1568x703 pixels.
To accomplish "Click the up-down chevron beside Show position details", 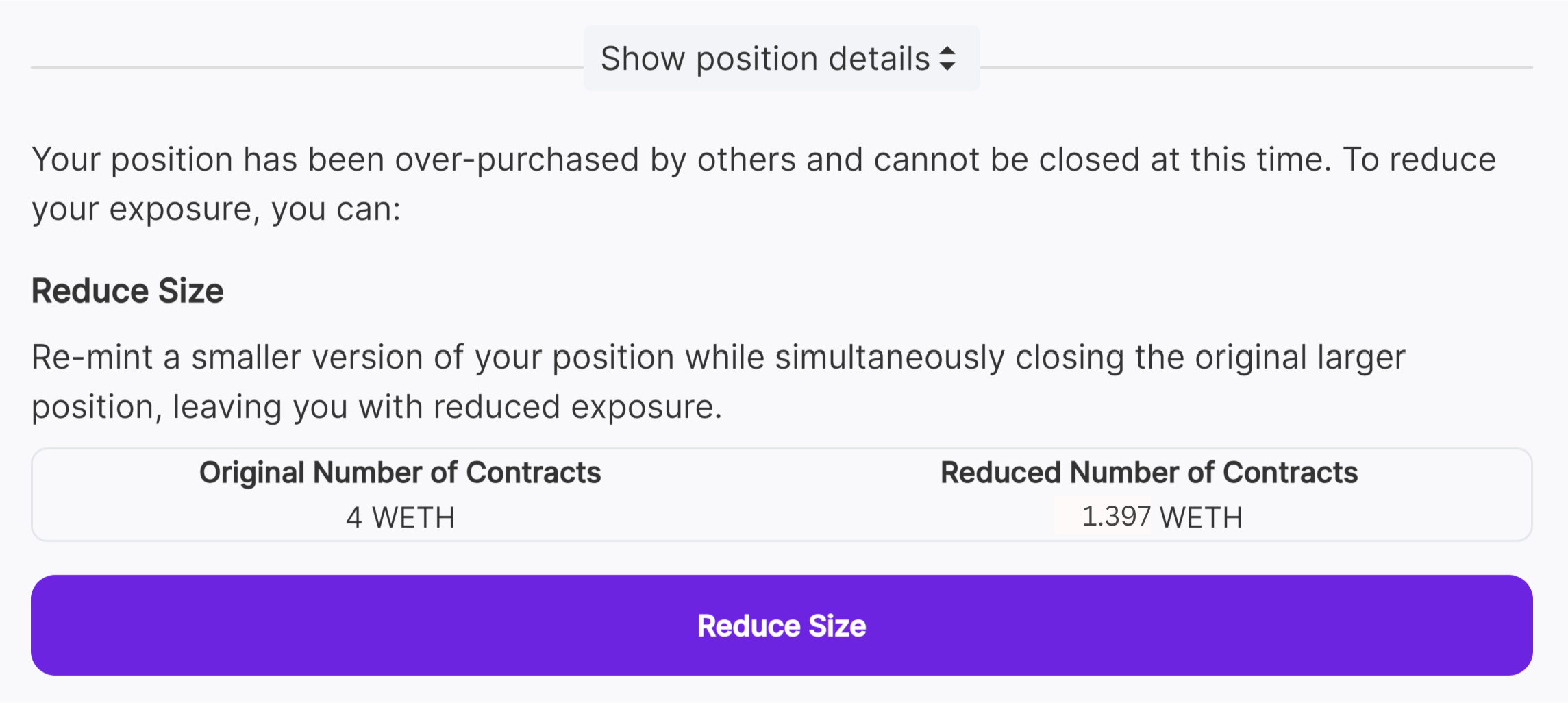I will click(x=947, y=59).
